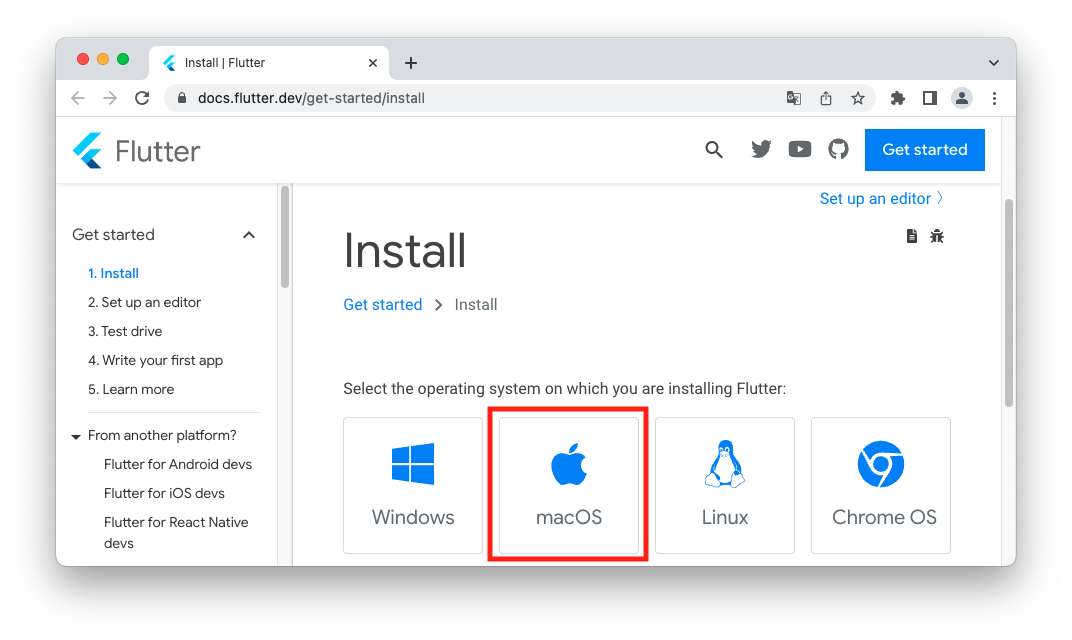The image size is (1072, 640).
Task: Bookmark this page with star icon
Action: tap(857, 98)
